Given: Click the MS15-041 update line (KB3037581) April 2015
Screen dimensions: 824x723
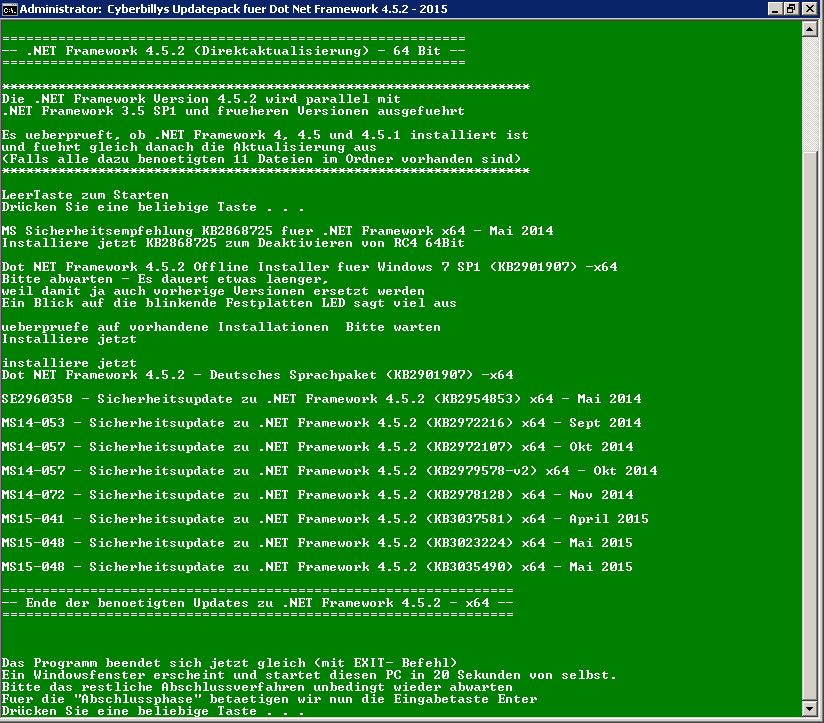Looking at the screenshot, I should pos(325,519).
